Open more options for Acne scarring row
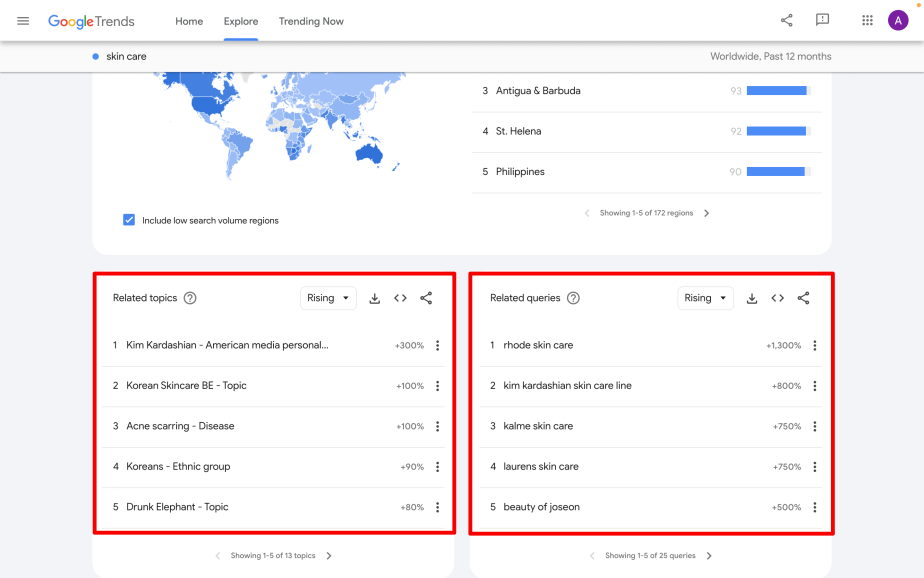924x578 pixels. click(437, 426)
